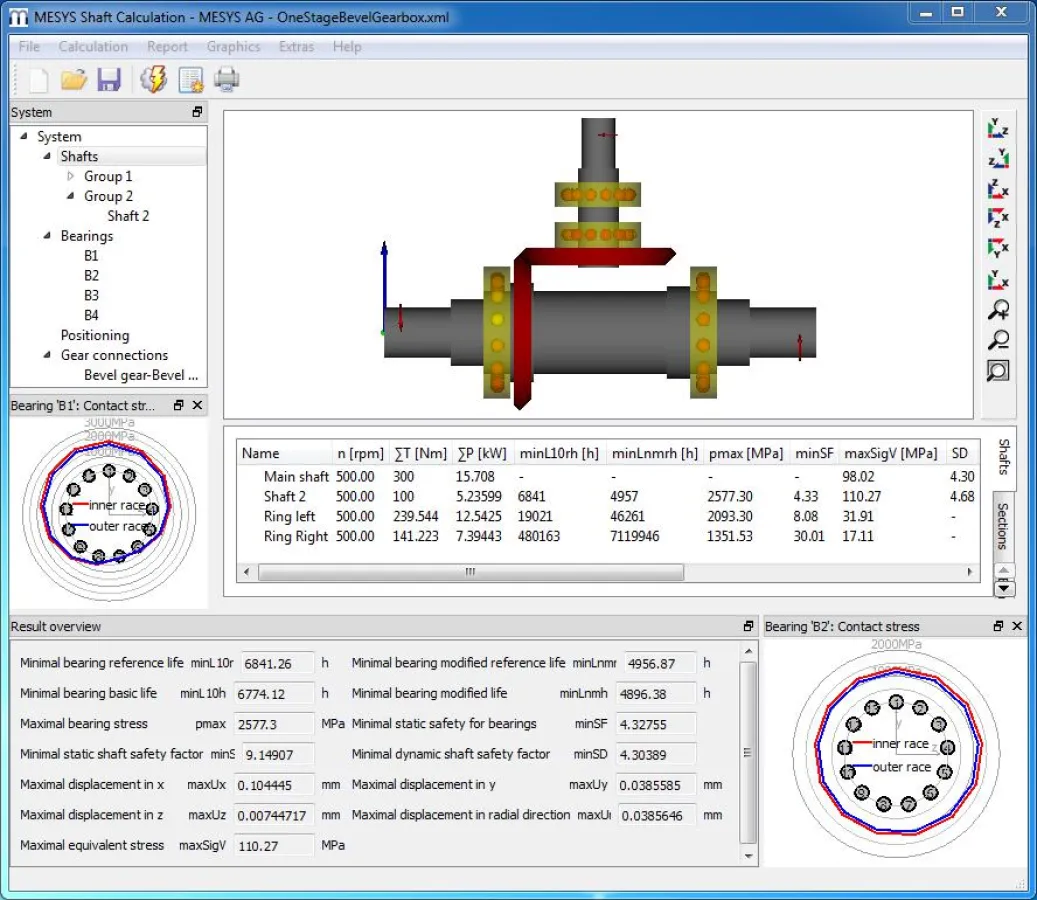Collapse the Bearings tree node
This screenshot has height=900, width=1037.
point(47,236)
